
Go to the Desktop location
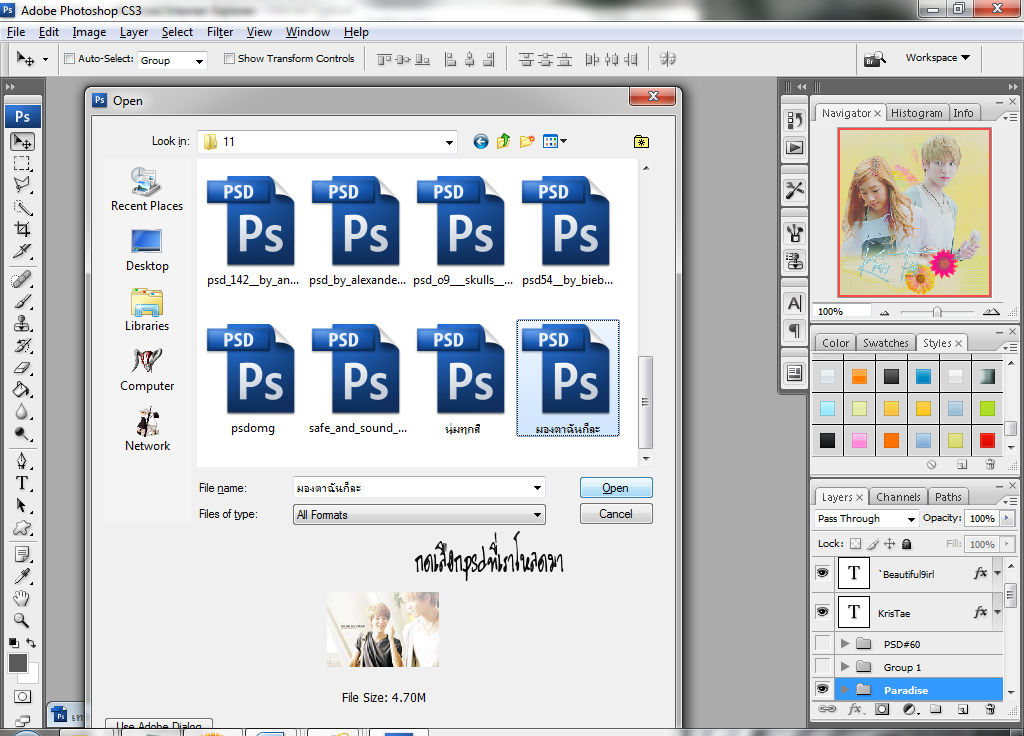[x=147, y=251]
